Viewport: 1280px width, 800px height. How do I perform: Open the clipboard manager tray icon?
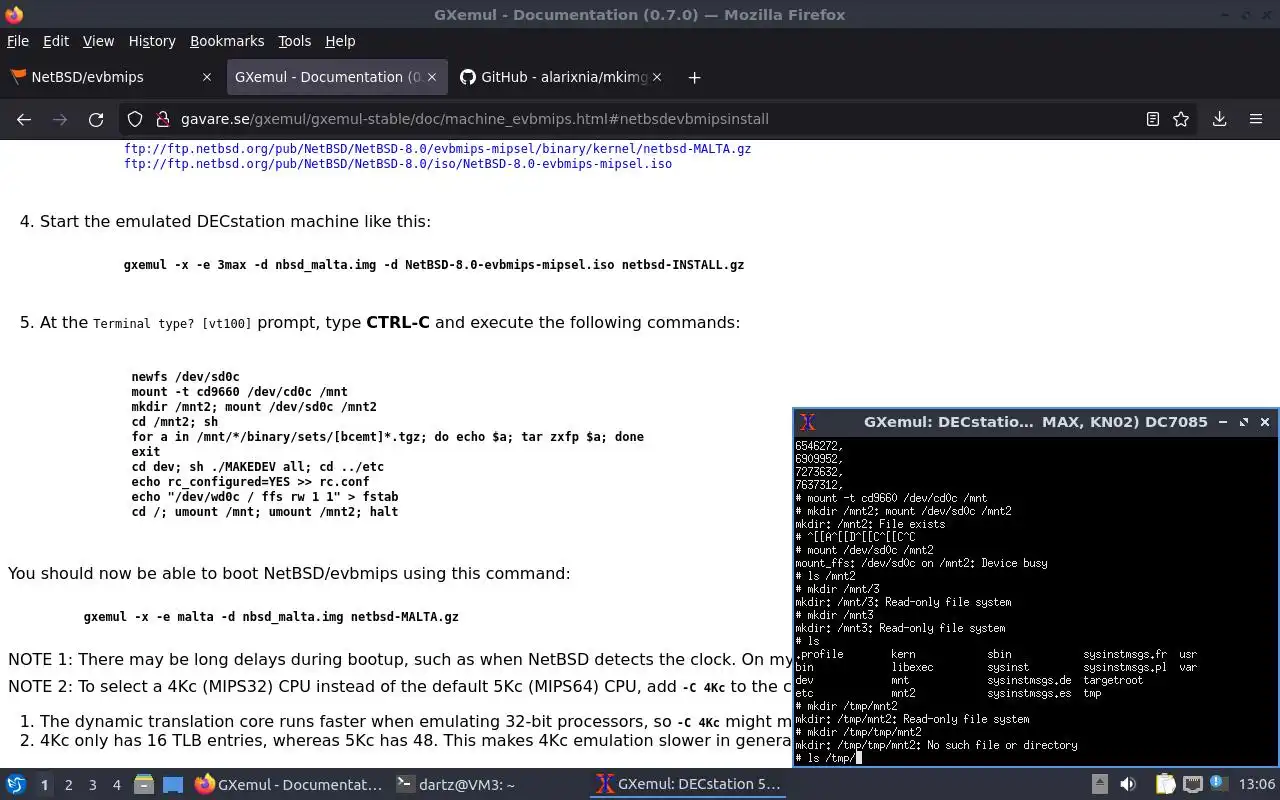coord(1165,784)
